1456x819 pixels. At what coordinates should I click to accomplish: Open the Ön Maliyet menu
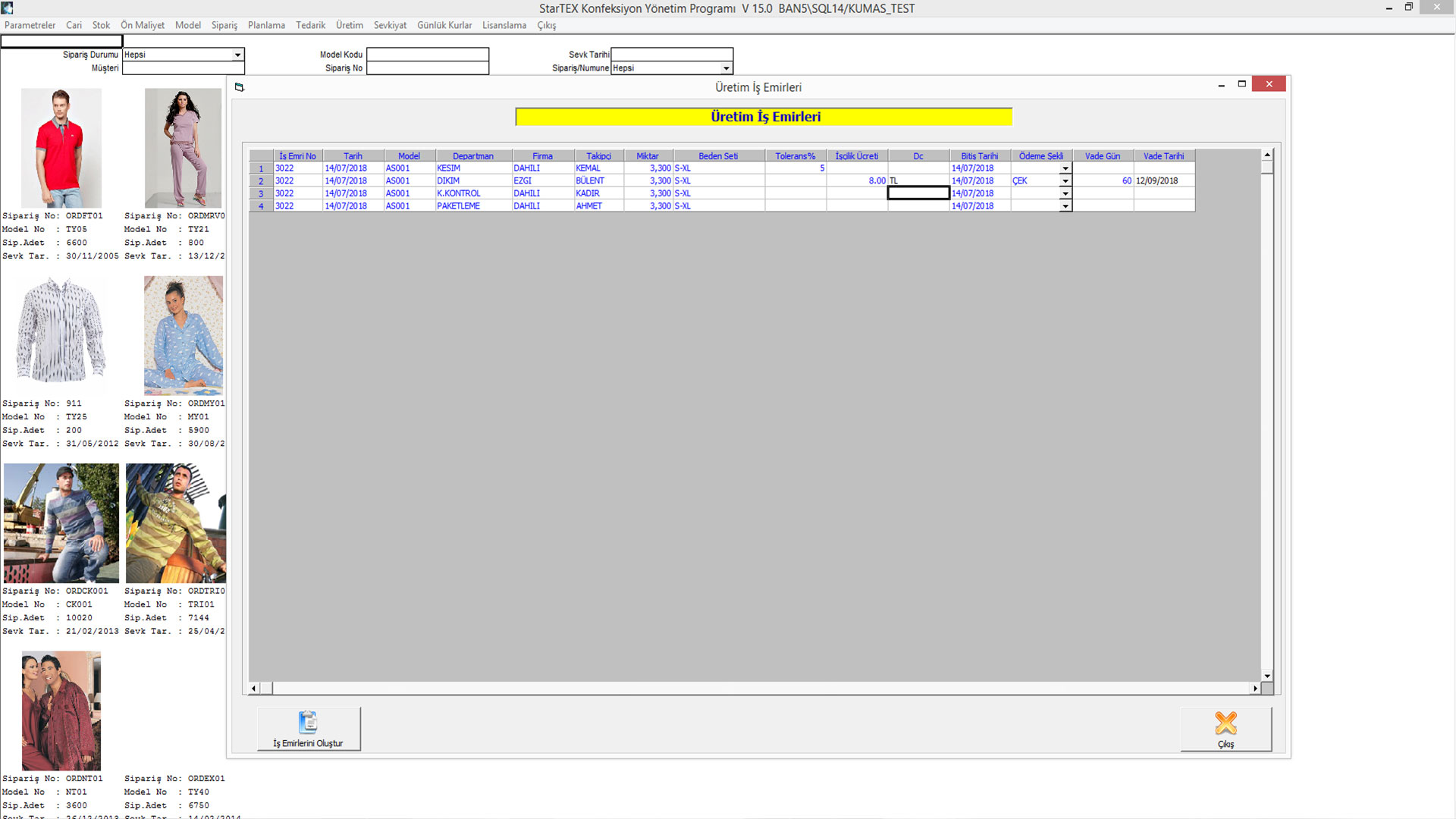143,25
